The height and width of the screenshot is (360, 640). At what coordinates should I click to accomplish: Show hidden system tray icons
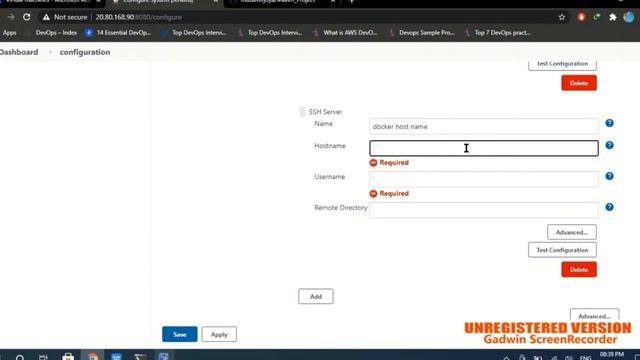507,358
